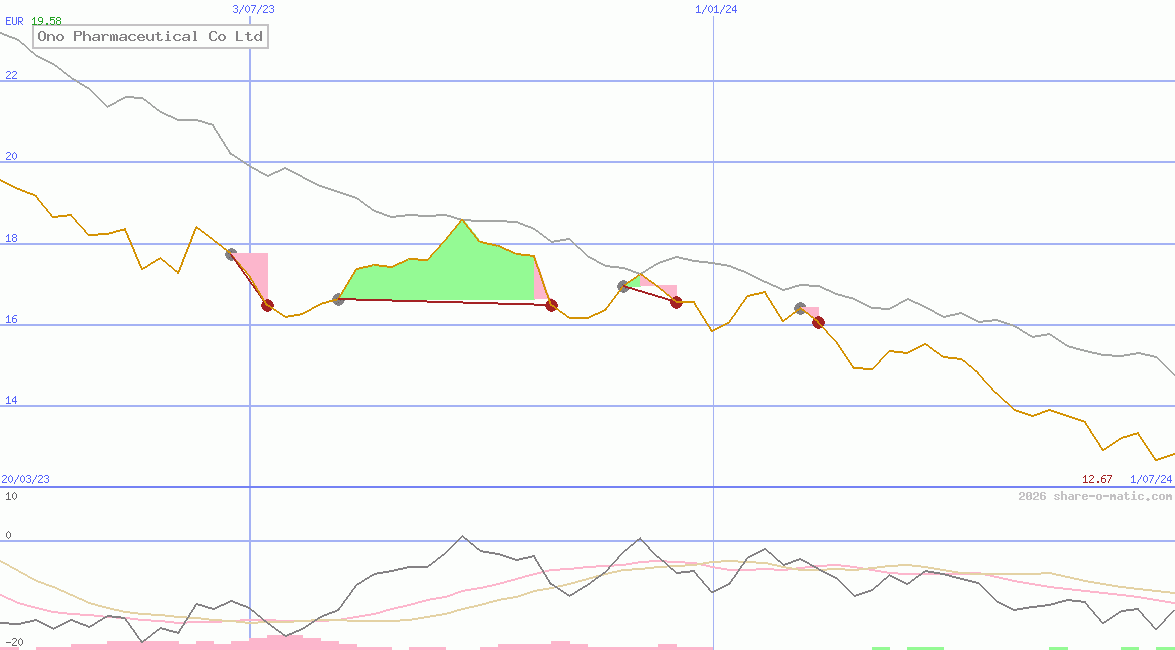
Task: Select the gray marker dot near 3/07/23
Action: pyautogui.click(x=231, y=253)
